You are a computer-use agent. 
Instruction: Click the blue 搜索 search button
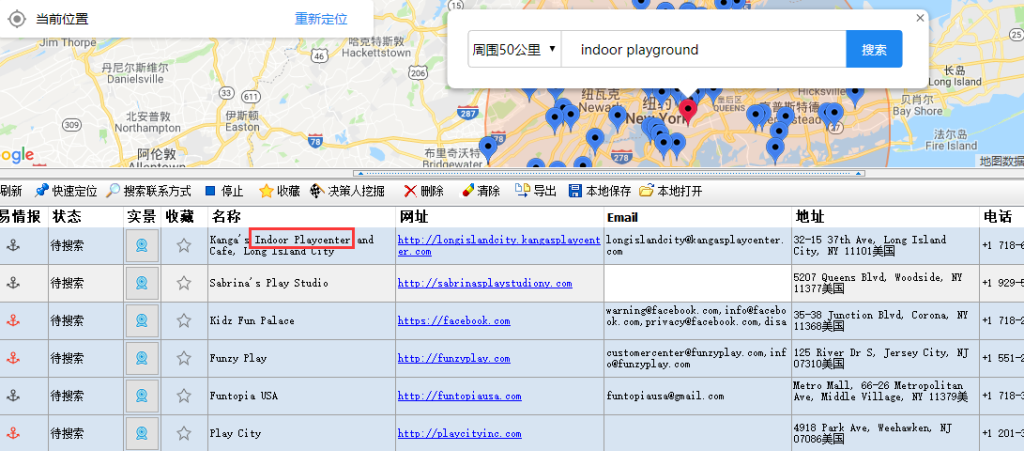coord(873,50)
